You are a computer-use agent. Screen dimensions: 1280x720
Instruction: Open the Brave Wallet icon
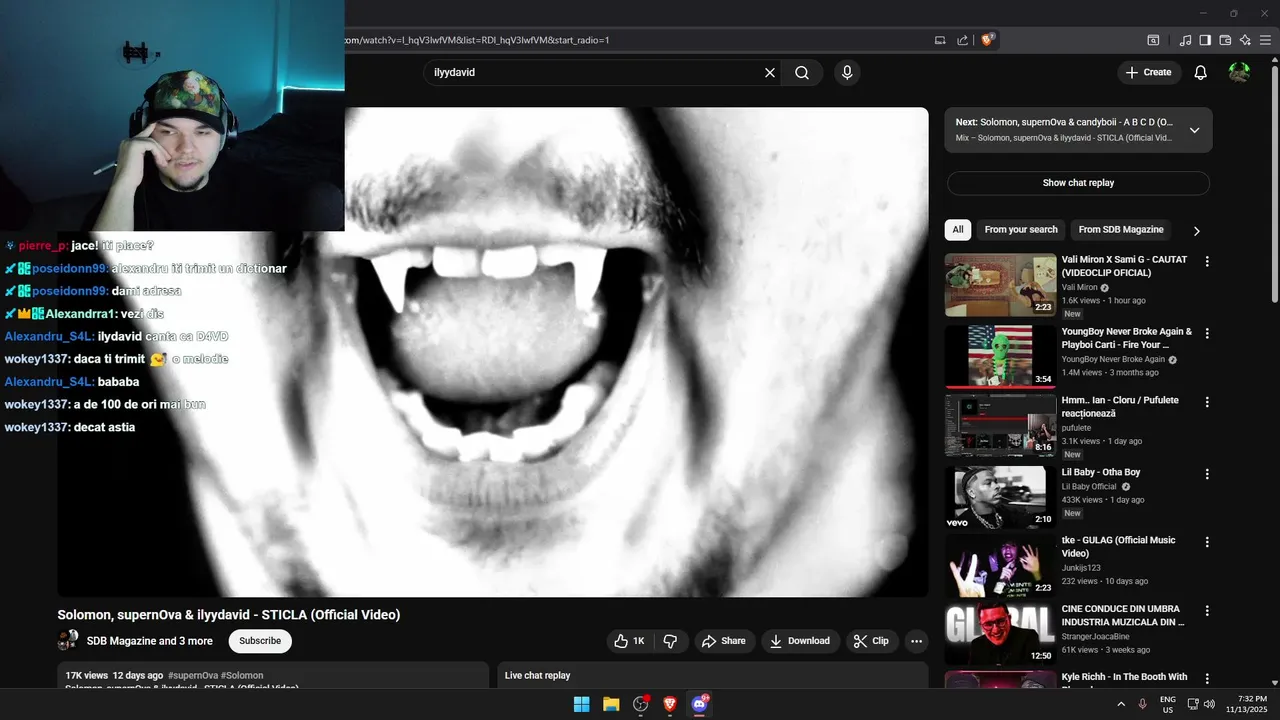(1225, 40)
